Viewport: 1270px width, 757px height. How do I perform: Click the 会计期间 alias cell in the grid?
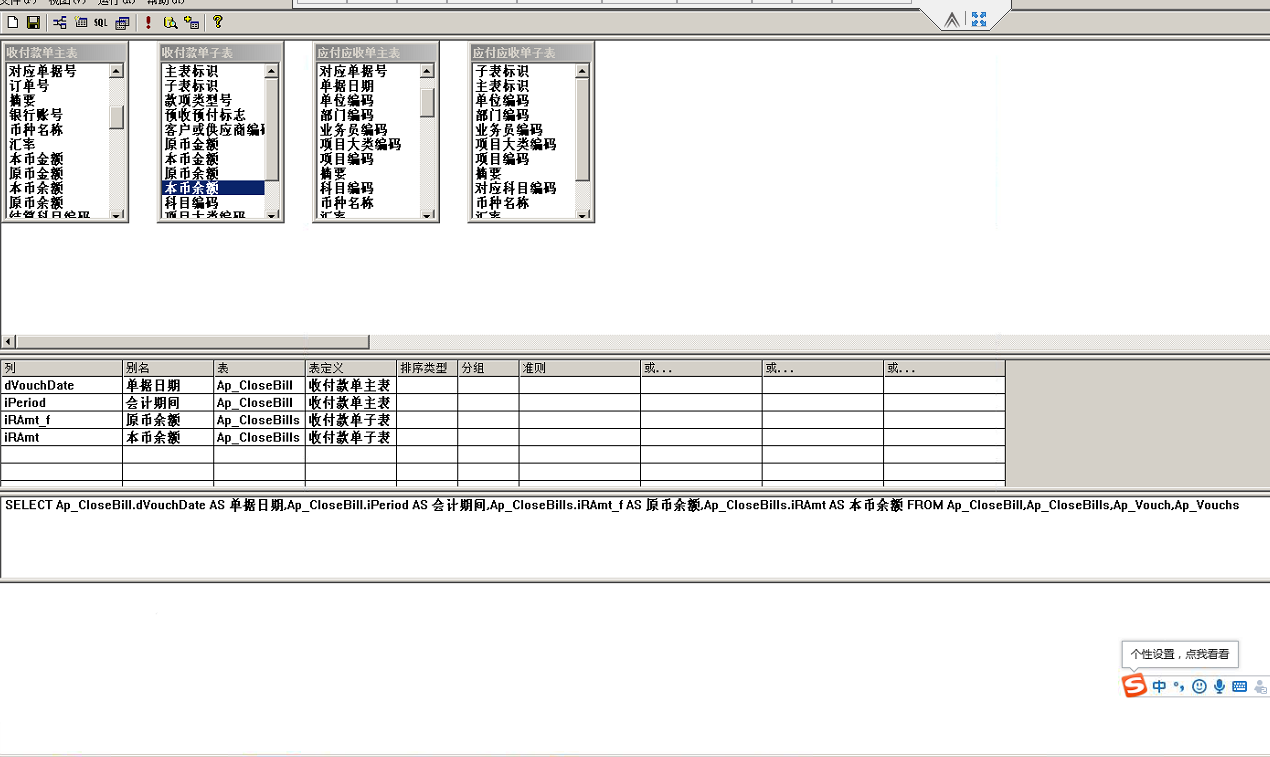tap(168, 403)
